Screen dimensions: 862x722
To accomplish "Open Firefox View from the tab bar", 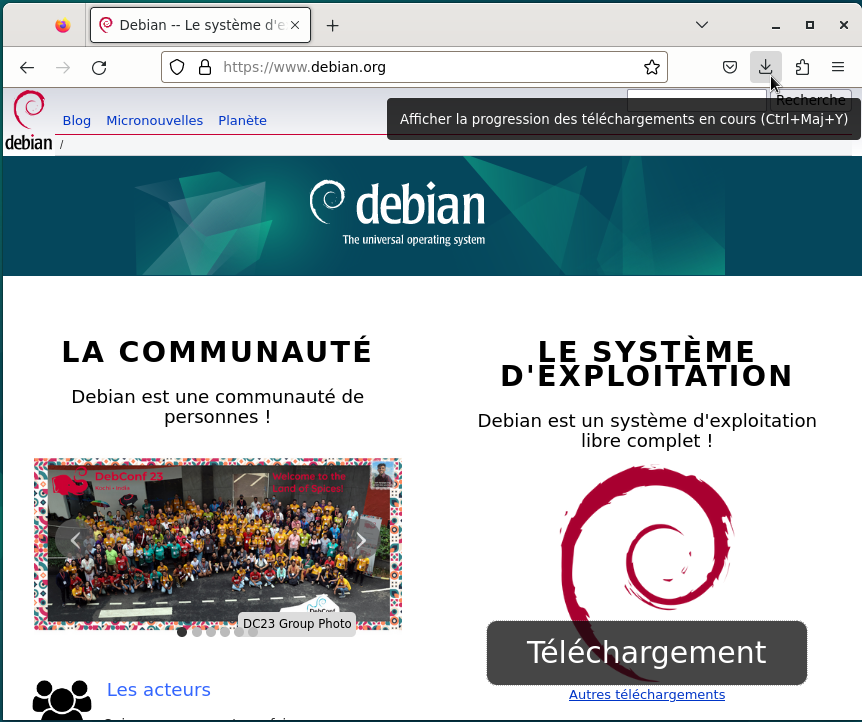I will [63, 25].
